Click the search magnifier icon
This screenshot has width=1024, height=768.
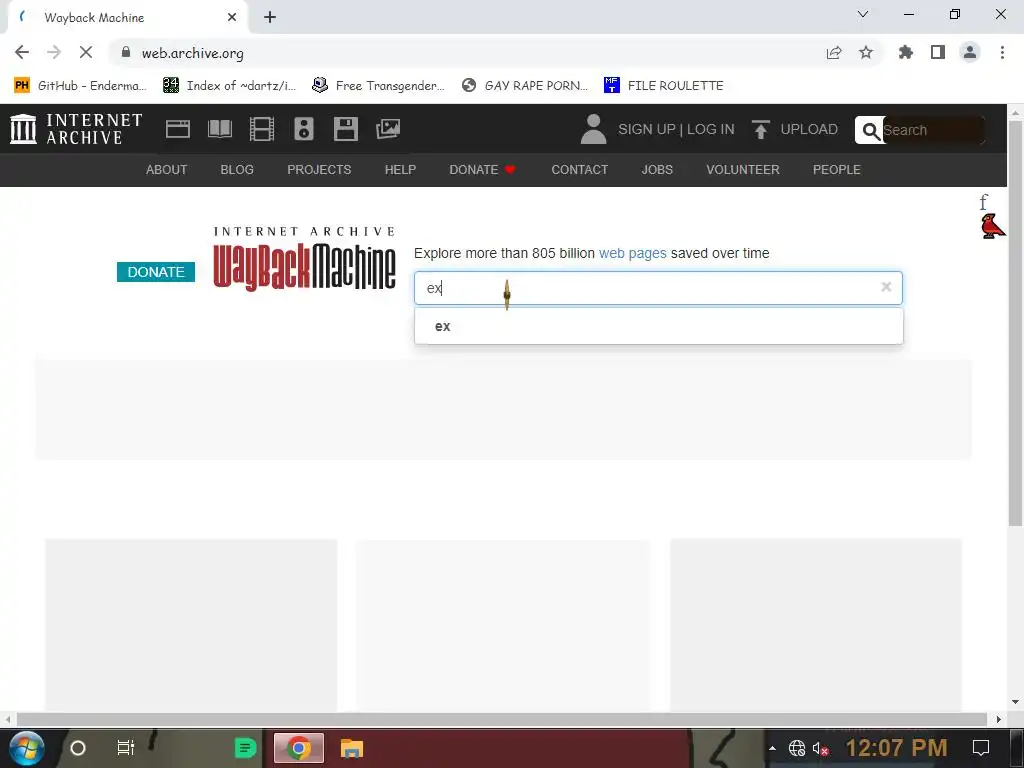click(x=870, y=131)
